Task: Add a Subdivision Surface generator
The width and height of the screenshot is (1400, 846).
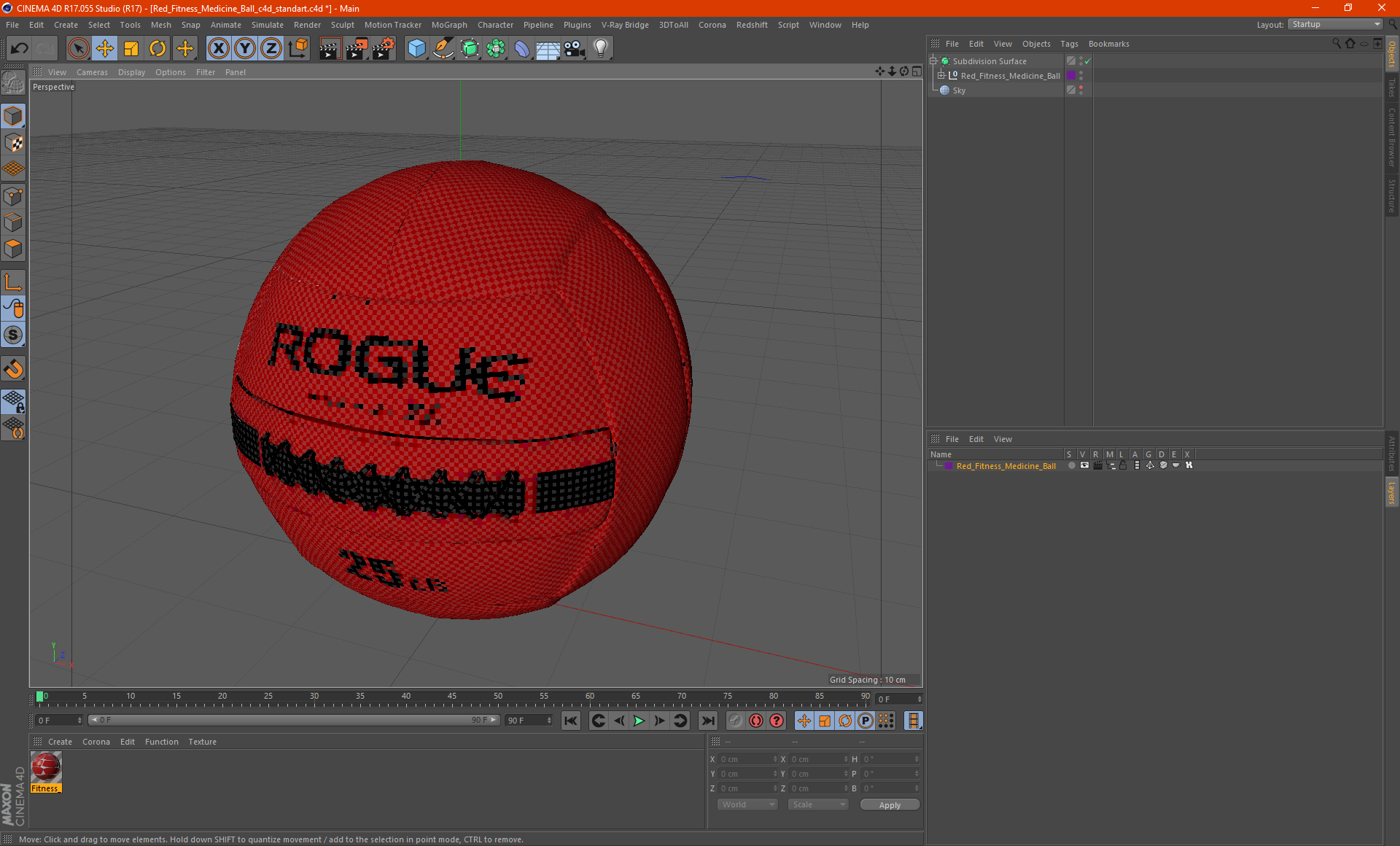Action: pyautogui.click(x=470, y=49)
